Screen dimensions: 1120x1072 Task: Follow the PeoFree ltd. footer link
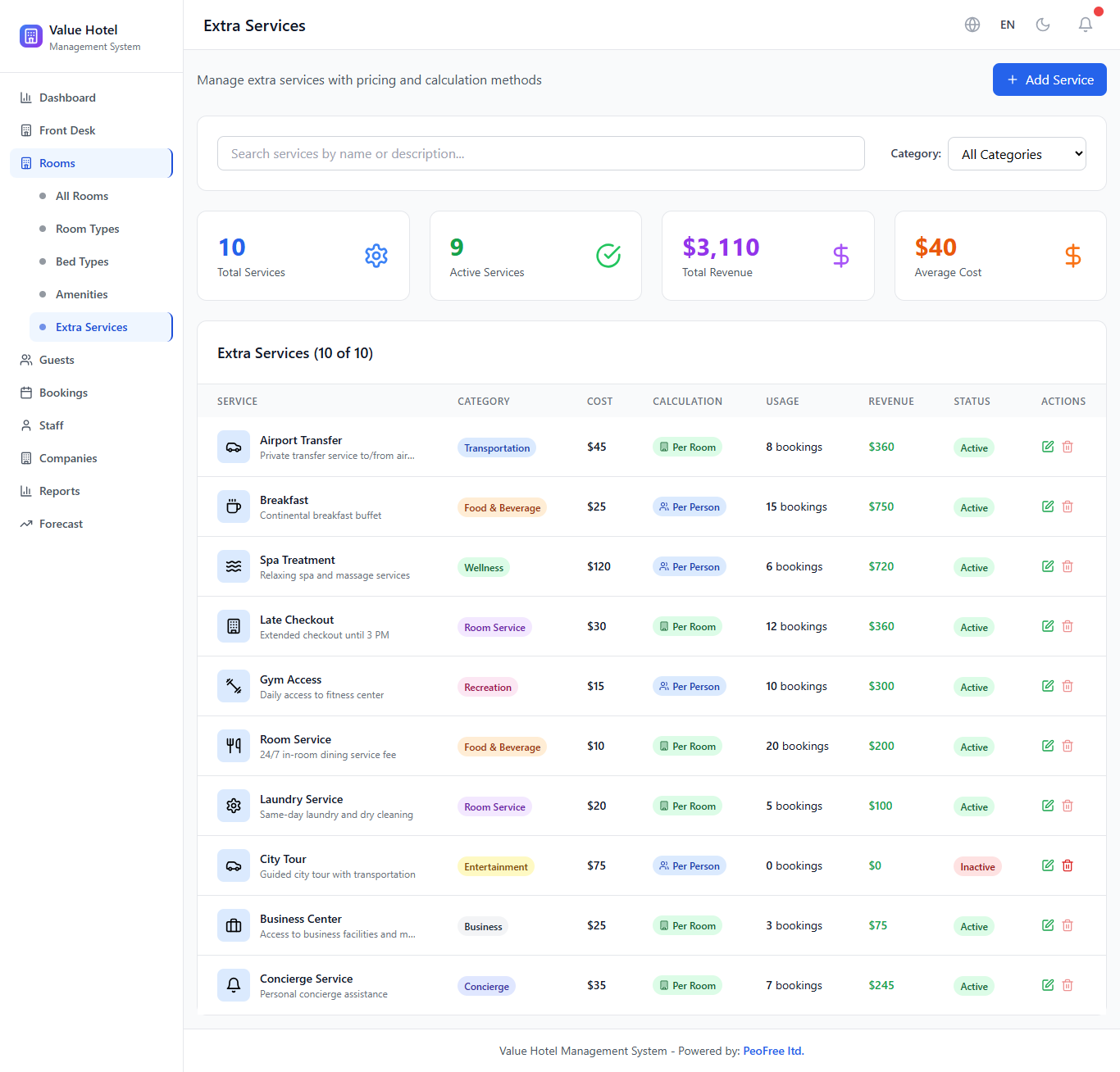click(773, 1051)
